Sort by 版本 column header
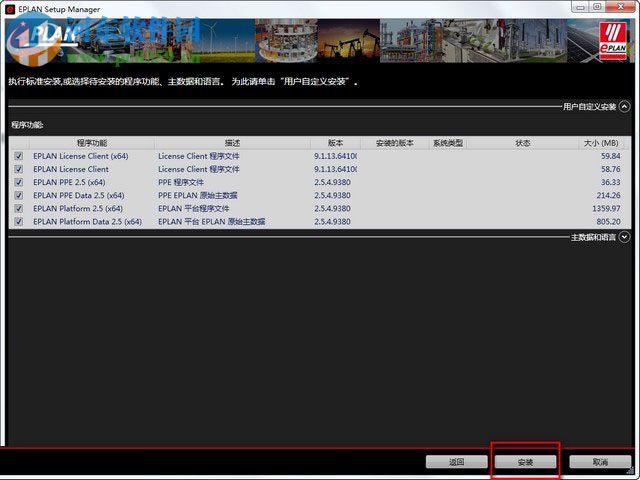The height and width of the screenshot is (480, 640). tap(335, 143)
